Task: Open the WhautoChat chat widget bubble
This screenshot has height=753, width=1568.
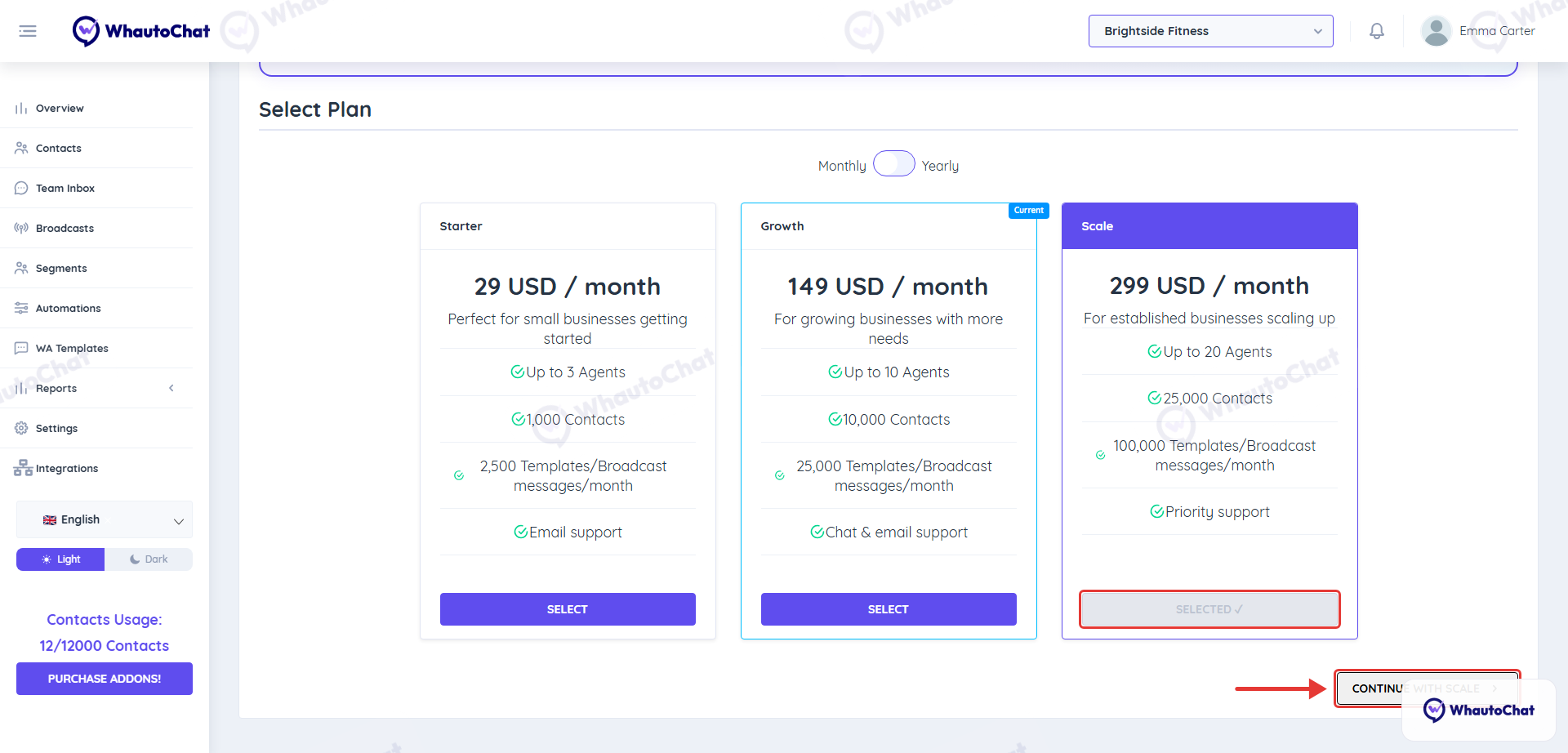Action: click(1478, 710)
